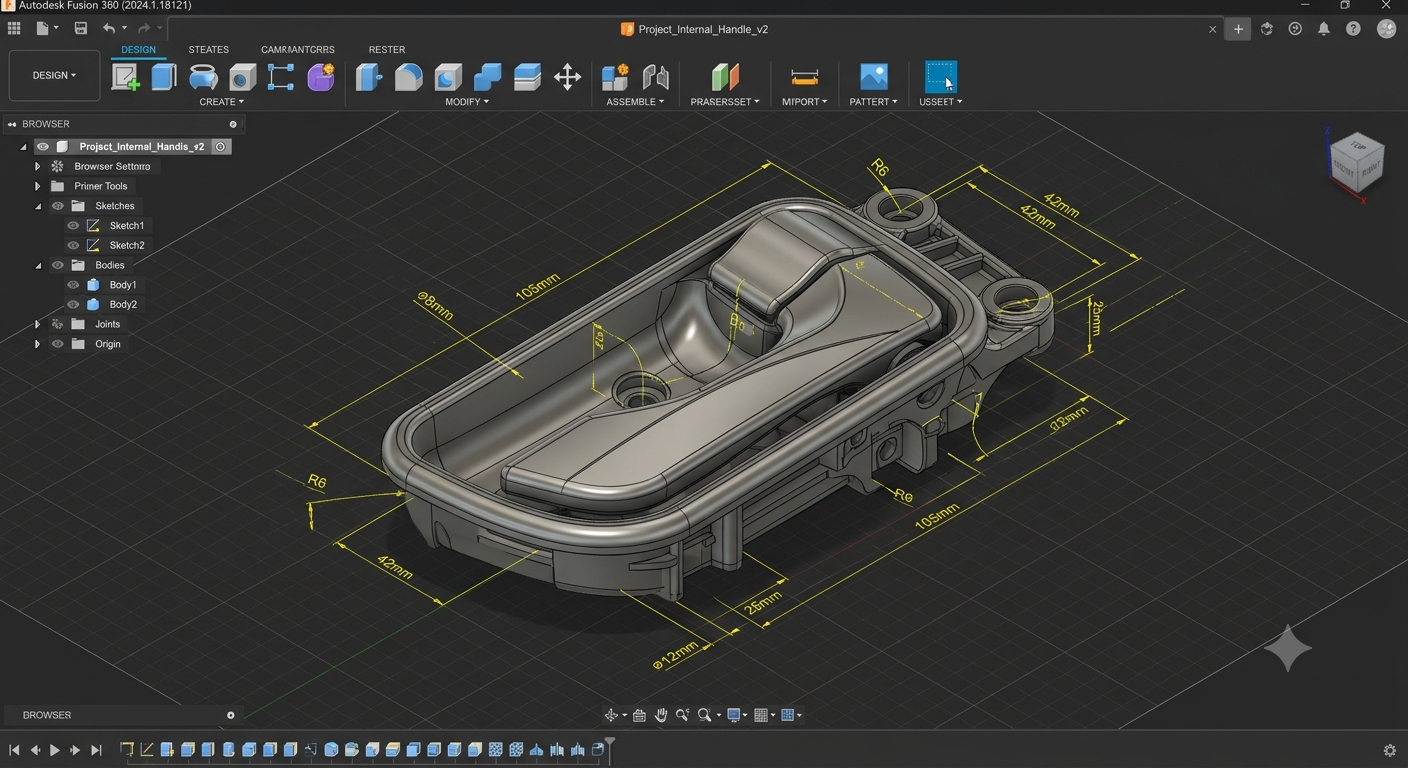1408x768 pixels.
Task: Open the third toolbar tab after STEATES
Action: coord(297,50)
